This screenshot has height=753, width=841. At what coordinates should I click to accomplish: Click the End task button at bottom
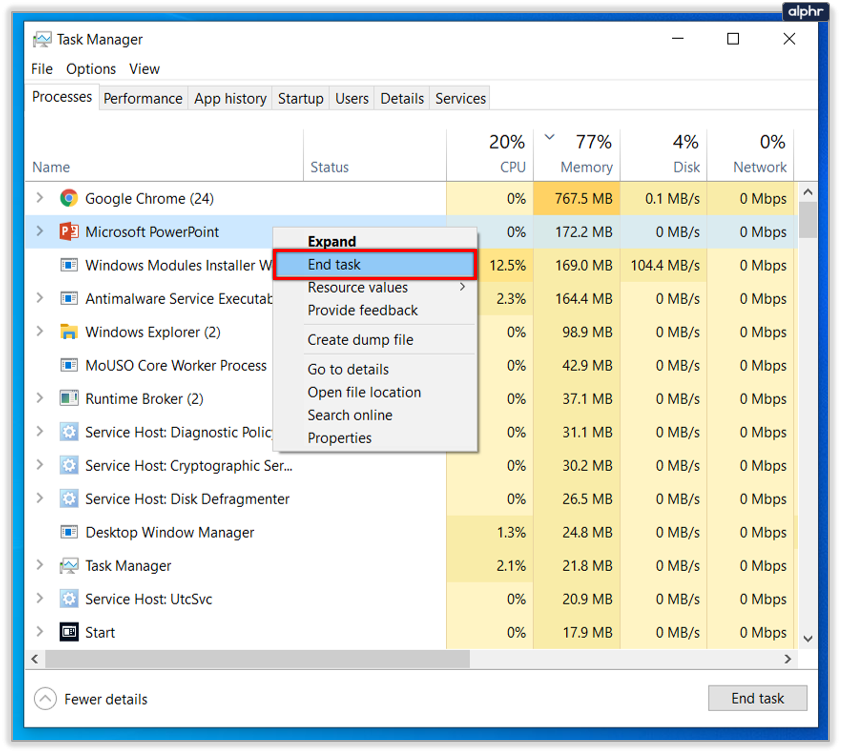point(757,698)
